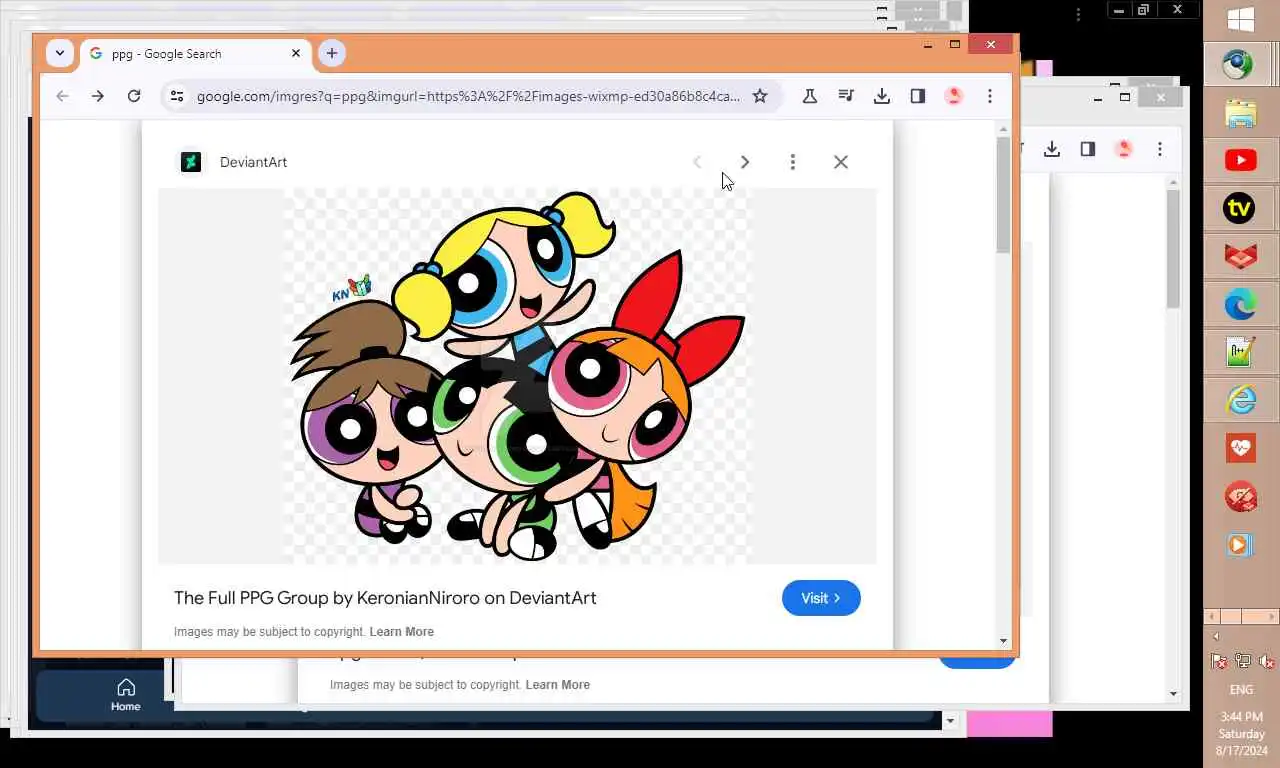1280x768 pixels.
Task: Open DeviantArt source name link
Action: point(253,162)
